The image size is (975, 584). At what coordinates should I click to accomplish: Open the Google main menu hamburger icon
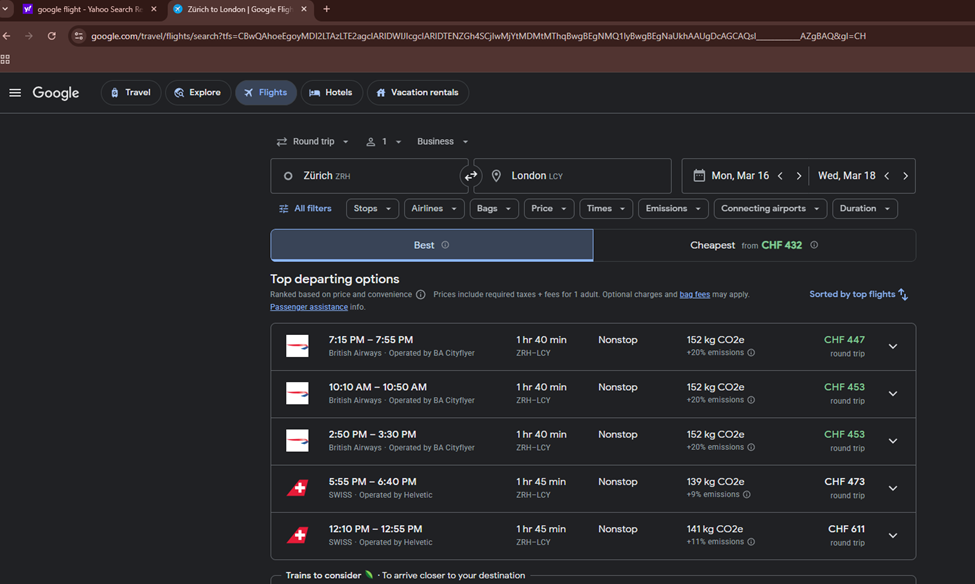point(15,93)
